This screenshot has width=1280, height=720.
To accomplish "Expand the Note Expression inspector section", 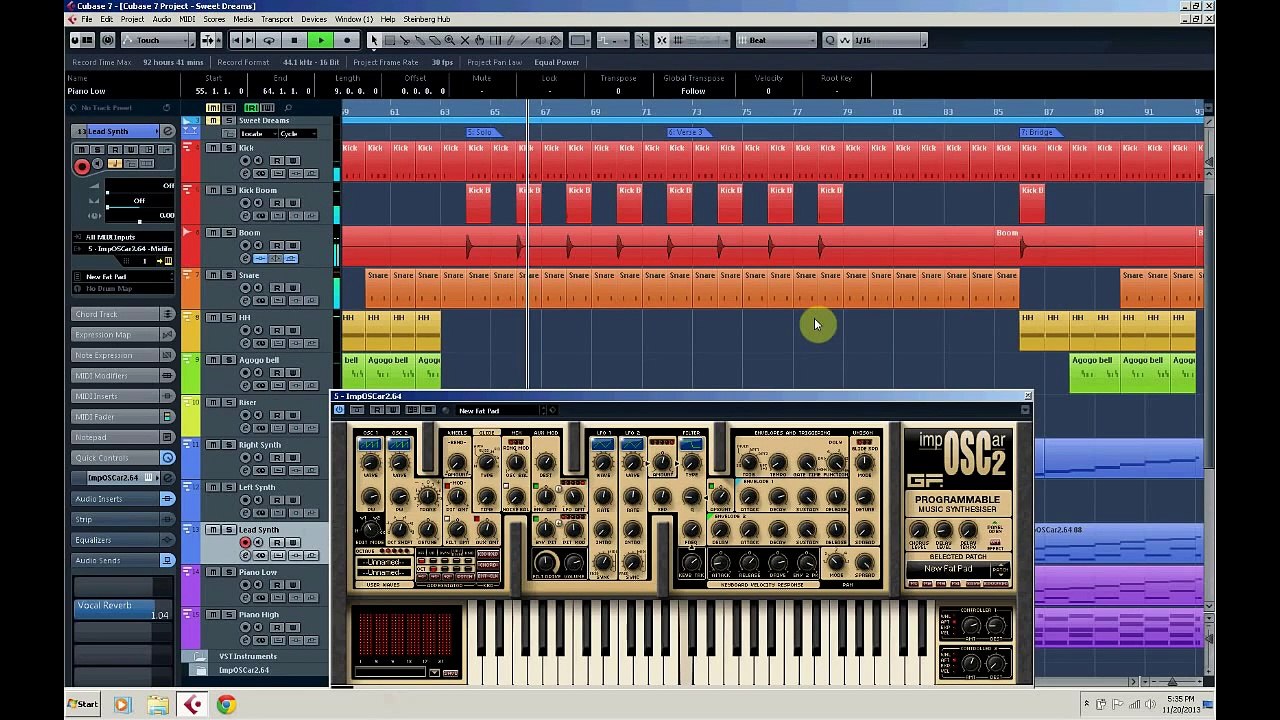I will pyautogui.click(x=123, y=355).
